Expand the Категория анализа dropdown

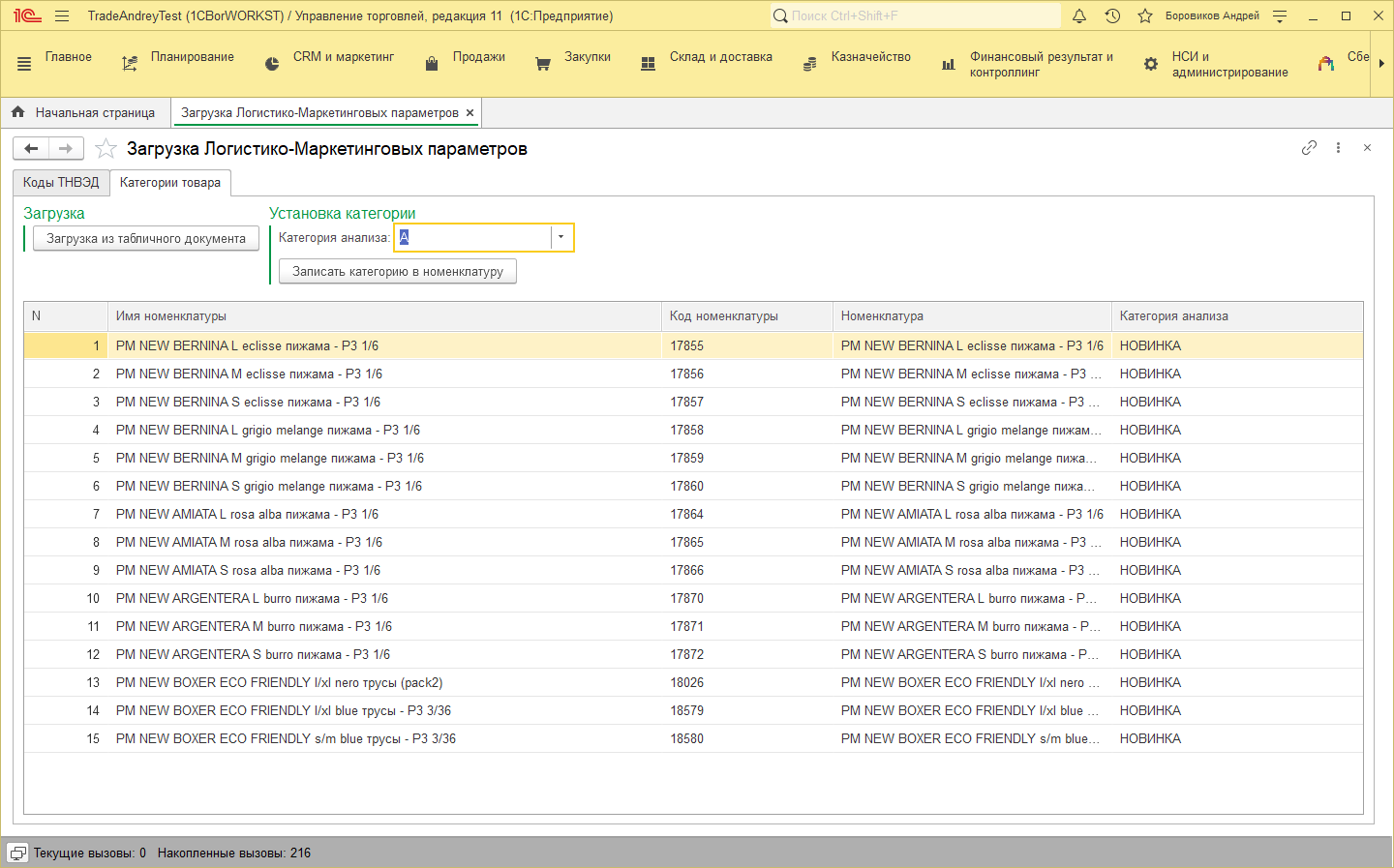pos(561,237)
